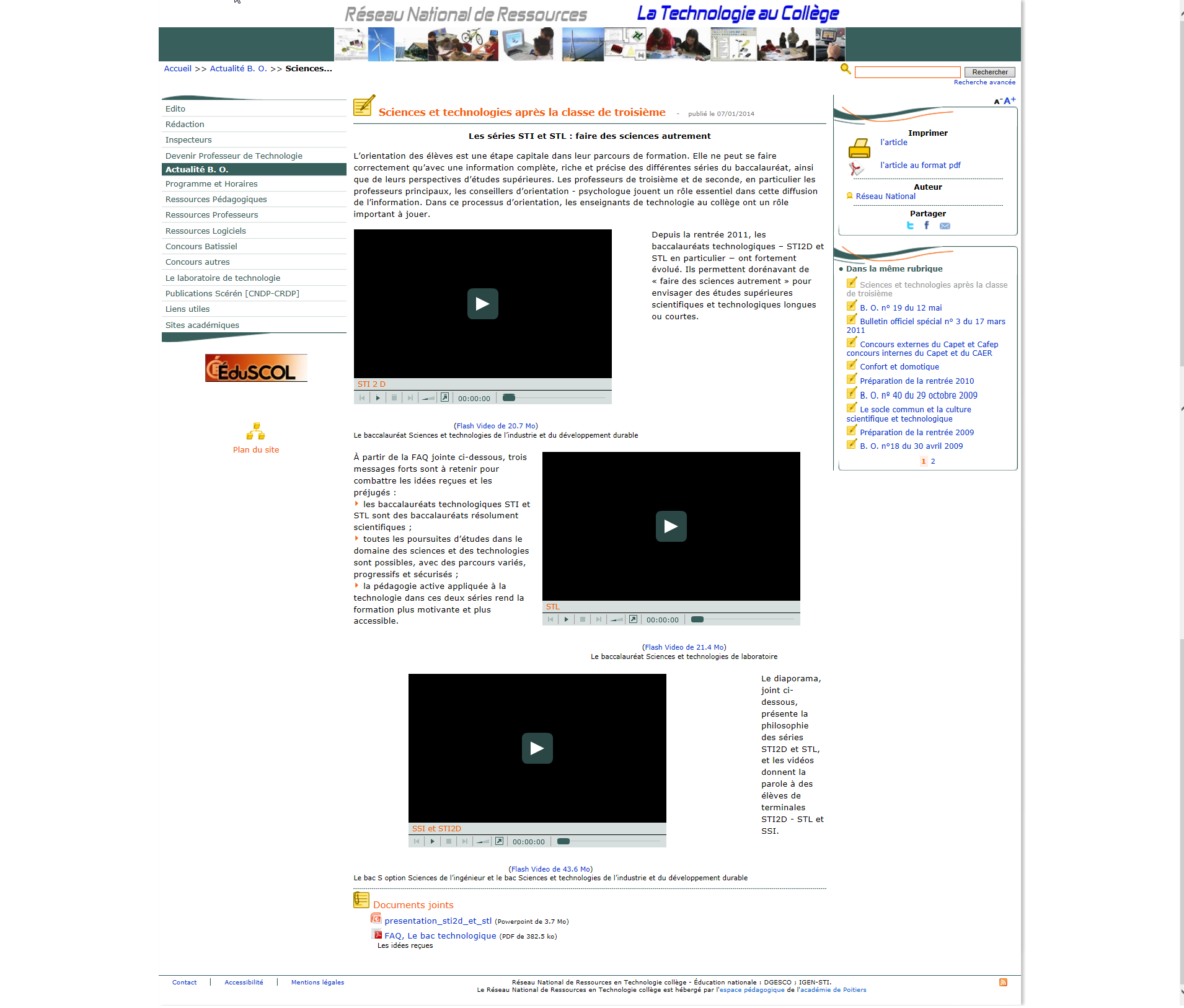This screenshot has width=1184, height=1008.
Task: Go to page 2 of related articles
Action: tap(933, 461)
